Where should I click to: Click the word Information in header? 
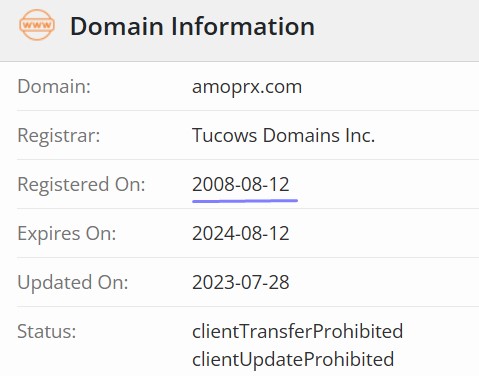point(243,26)
